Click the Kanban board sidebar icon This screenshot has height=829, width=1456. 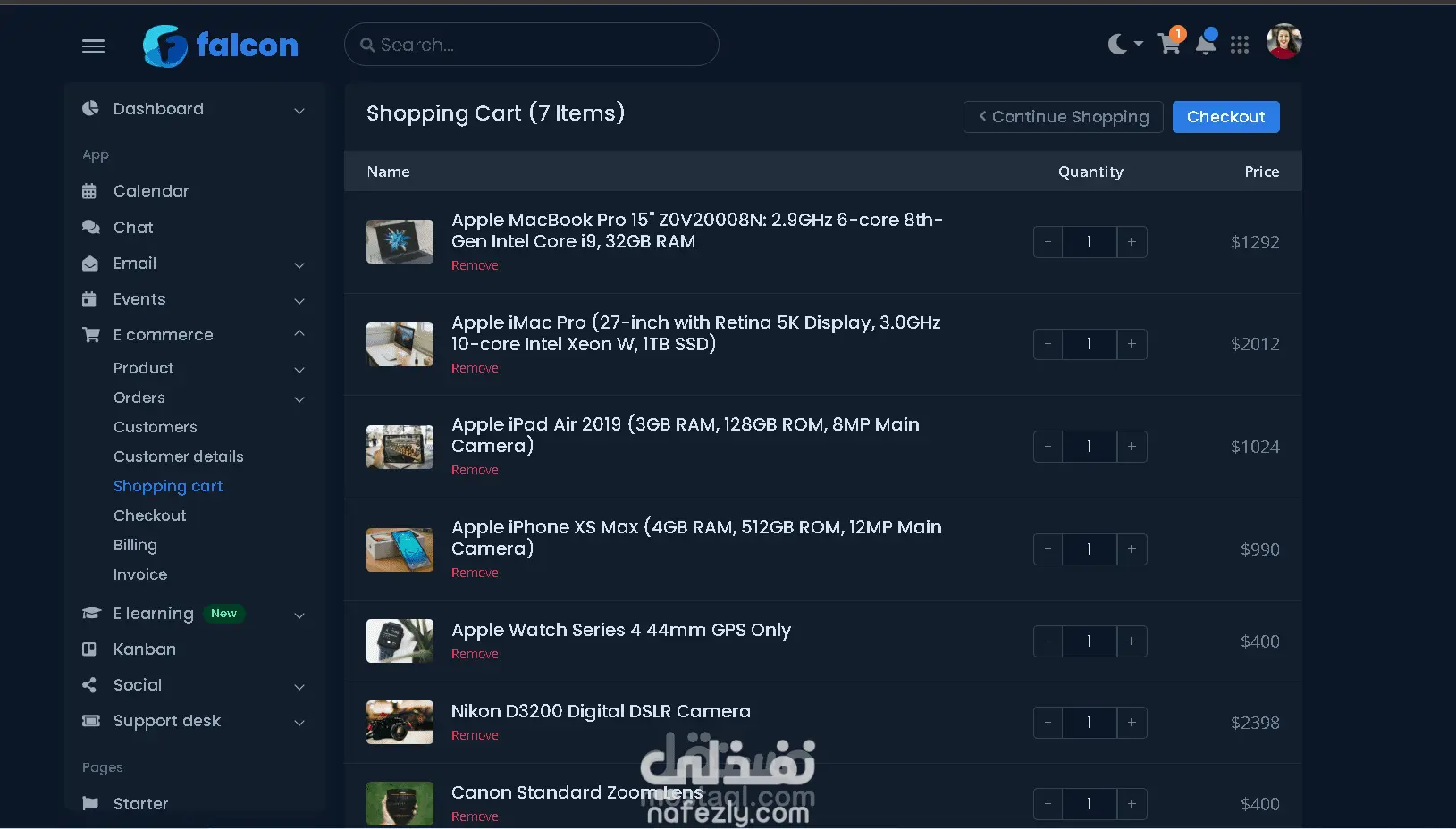(x=89, y=649)
